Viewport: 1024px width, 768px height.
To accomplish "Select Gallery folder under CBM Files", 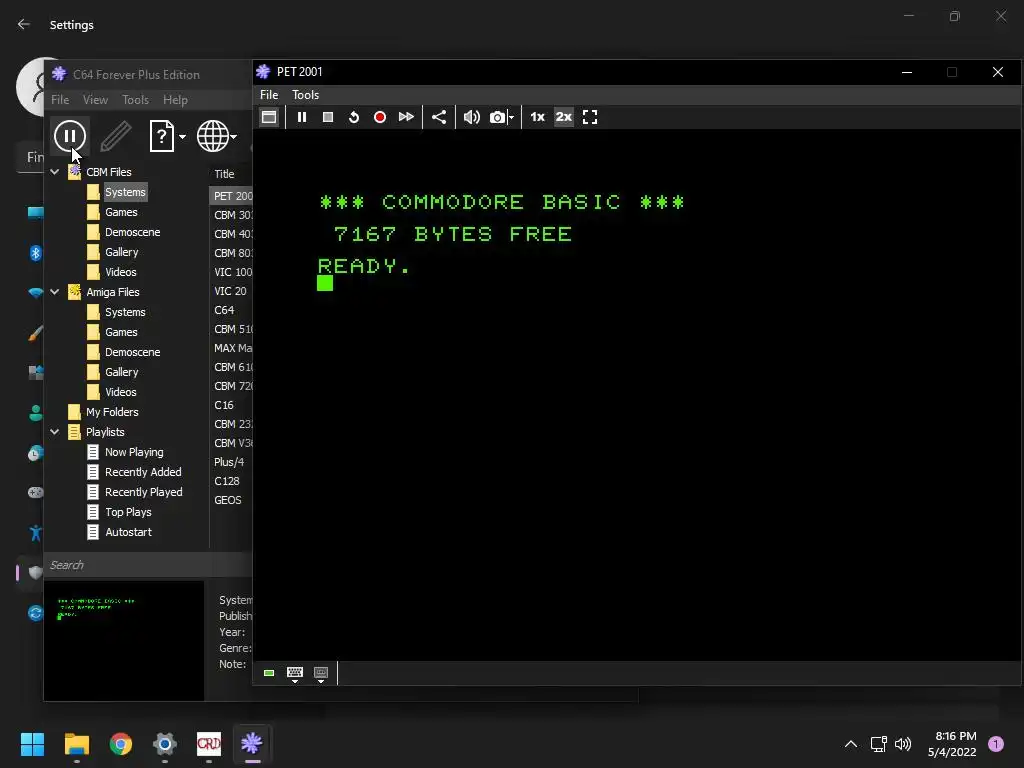I will click(121, 252).
